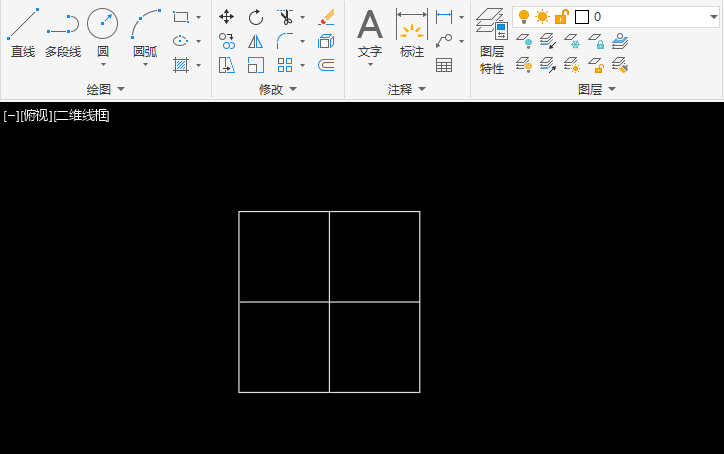The width and height of the screenshot is (724, 454).
Task: Insert a Table from annotation panel
Action: [x=444, y=65]
